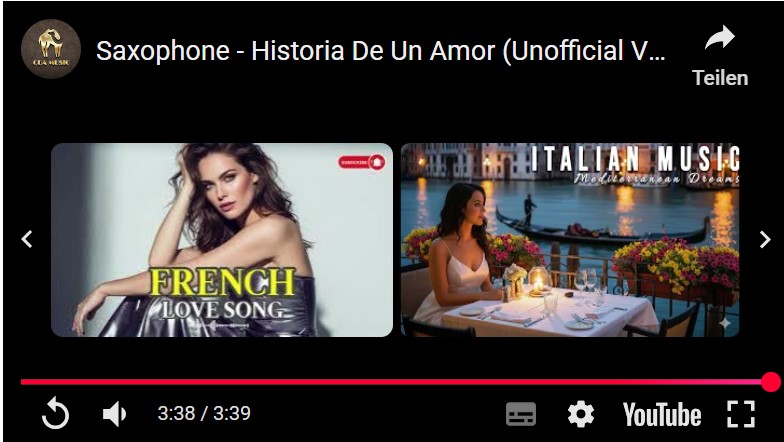Click the sparkle icon on Italian Music thumbnail
The width and height of the screenshot is (784, 442).
(x=725, y=323)
